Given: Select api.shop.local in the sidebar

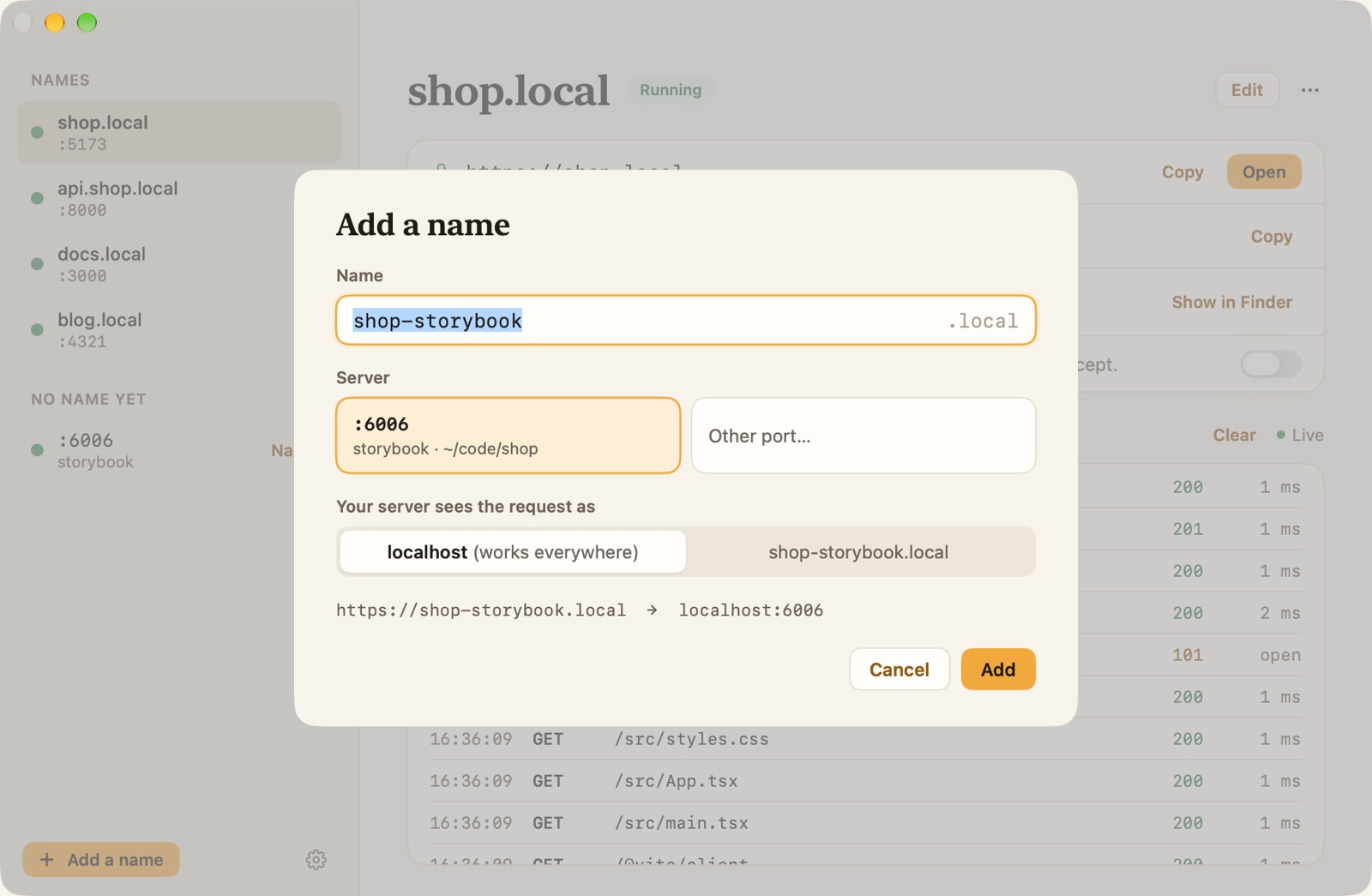Looking at the screenshot, I should click(179, 198).
